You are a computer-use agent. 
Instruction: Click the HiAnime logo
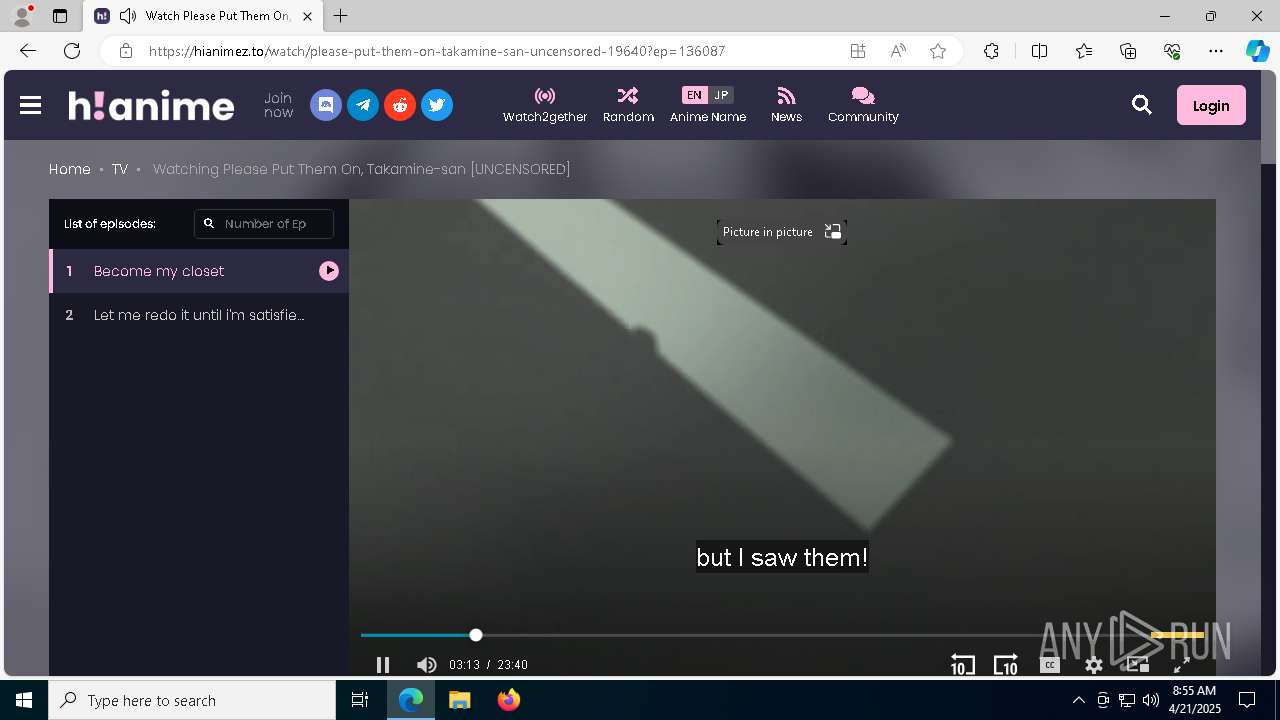(x=151, y=105)
